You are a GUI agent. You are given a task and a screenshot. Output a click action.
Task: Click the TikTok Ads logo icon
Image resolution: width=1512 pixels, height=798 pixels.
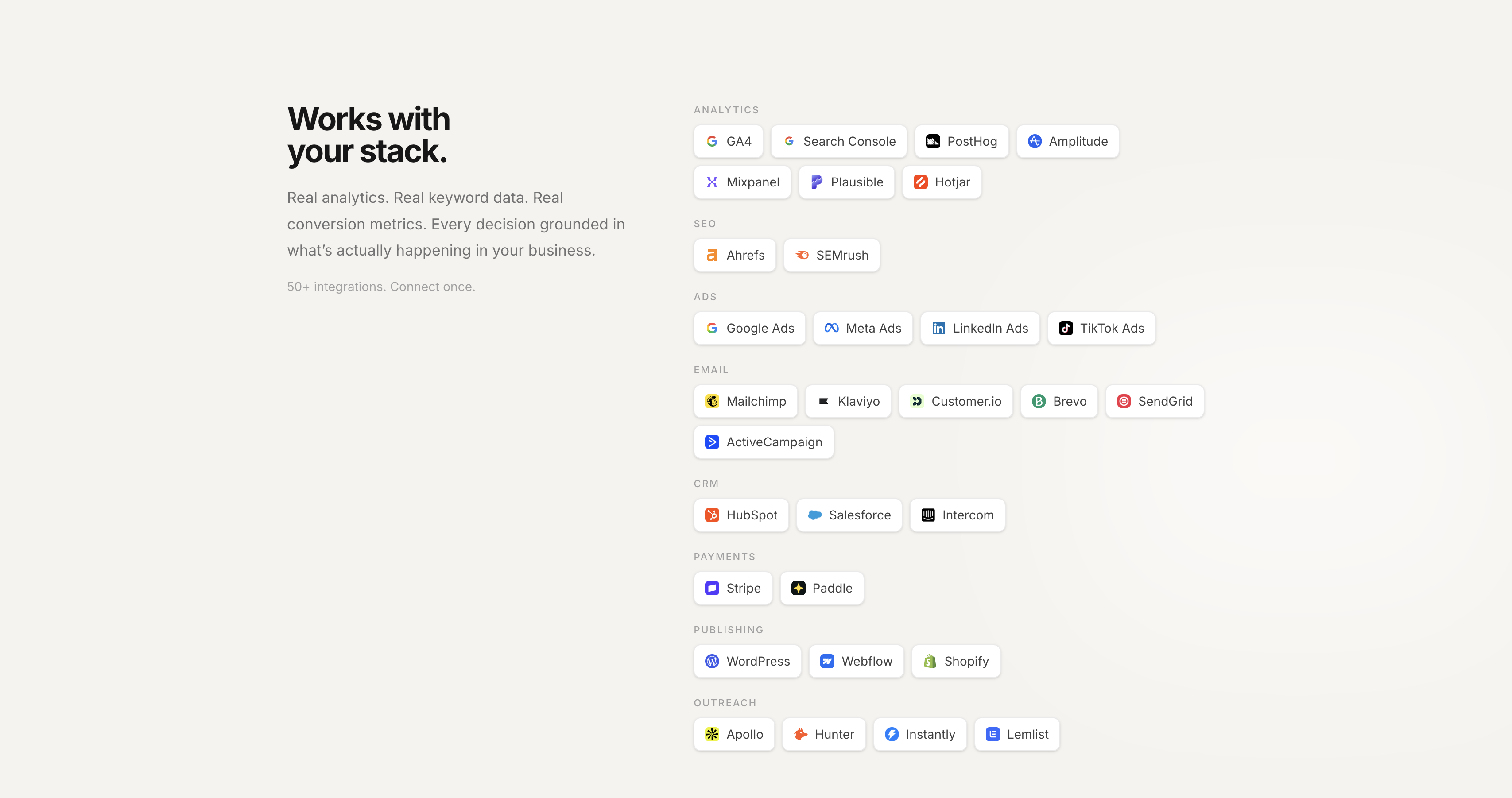coord(1065,328)
